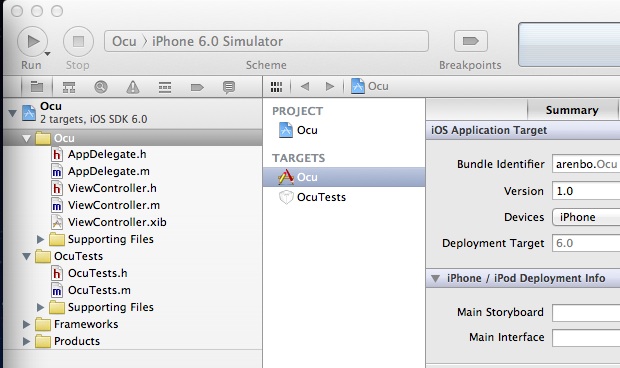The width and height of the screenshot is (620, 368).
Task: Open AppDelegate.h
Action: pyautogui.click(x=107, y=154)
